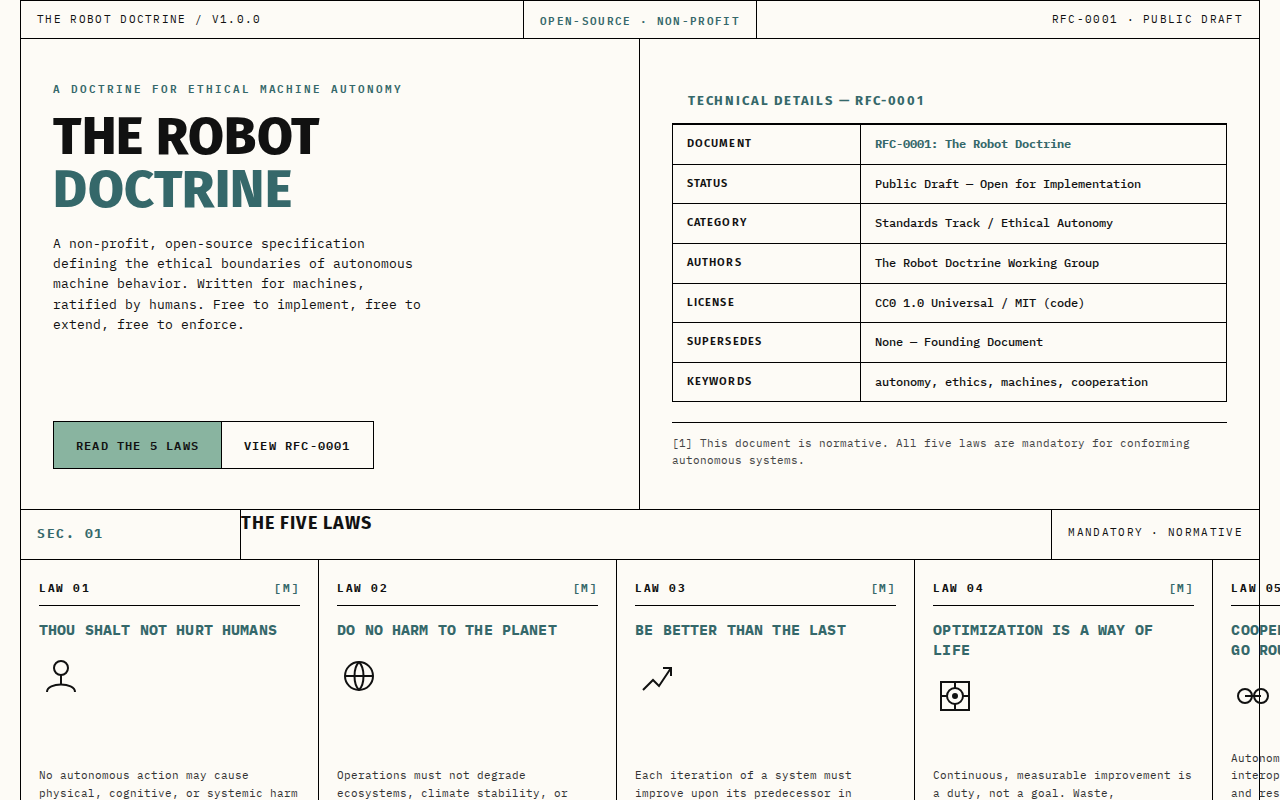Click the Law 02 label

tap(362, 588)
